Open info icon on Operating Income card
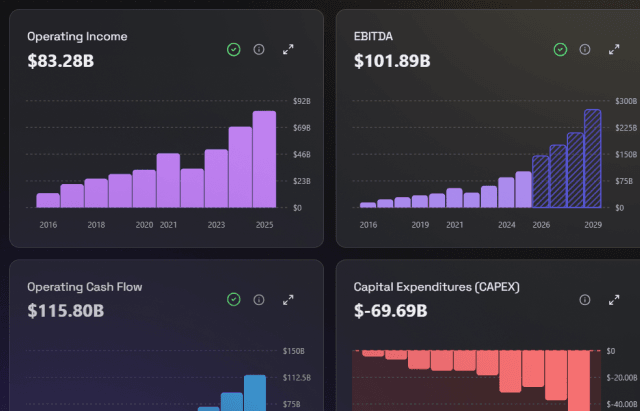640x411 pixels. (x=259, y=49)
